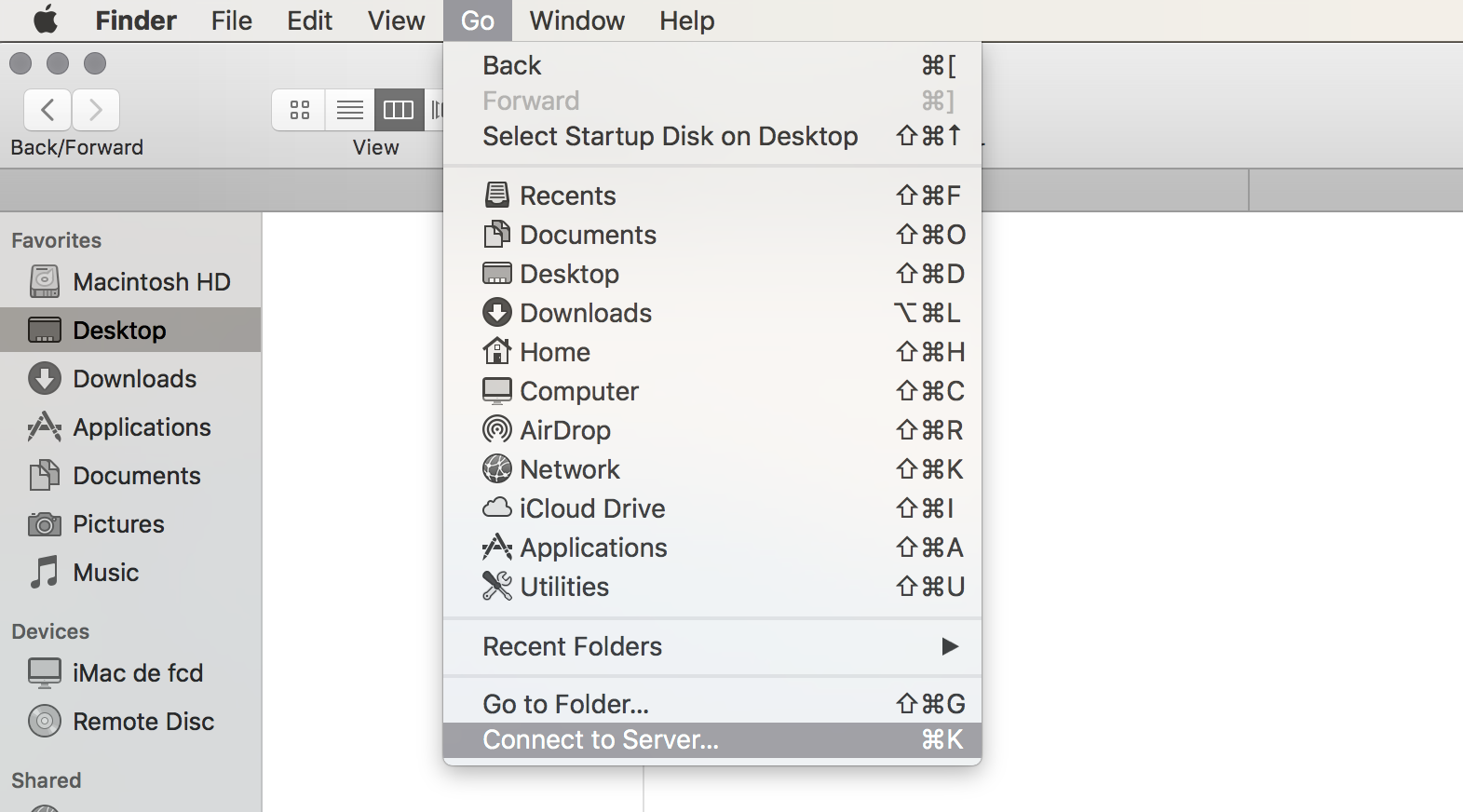The width and height of the screenshot is (1463, 812).
Task: Choose Go to Folder… menu item
Action: pos(712,704)
